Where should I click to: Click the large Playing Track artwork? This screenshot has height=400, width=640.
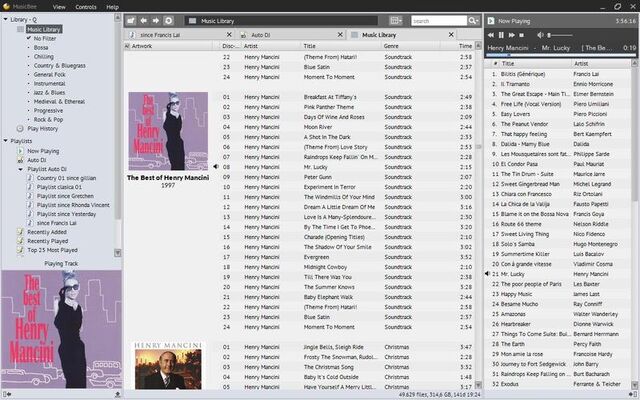62,329
